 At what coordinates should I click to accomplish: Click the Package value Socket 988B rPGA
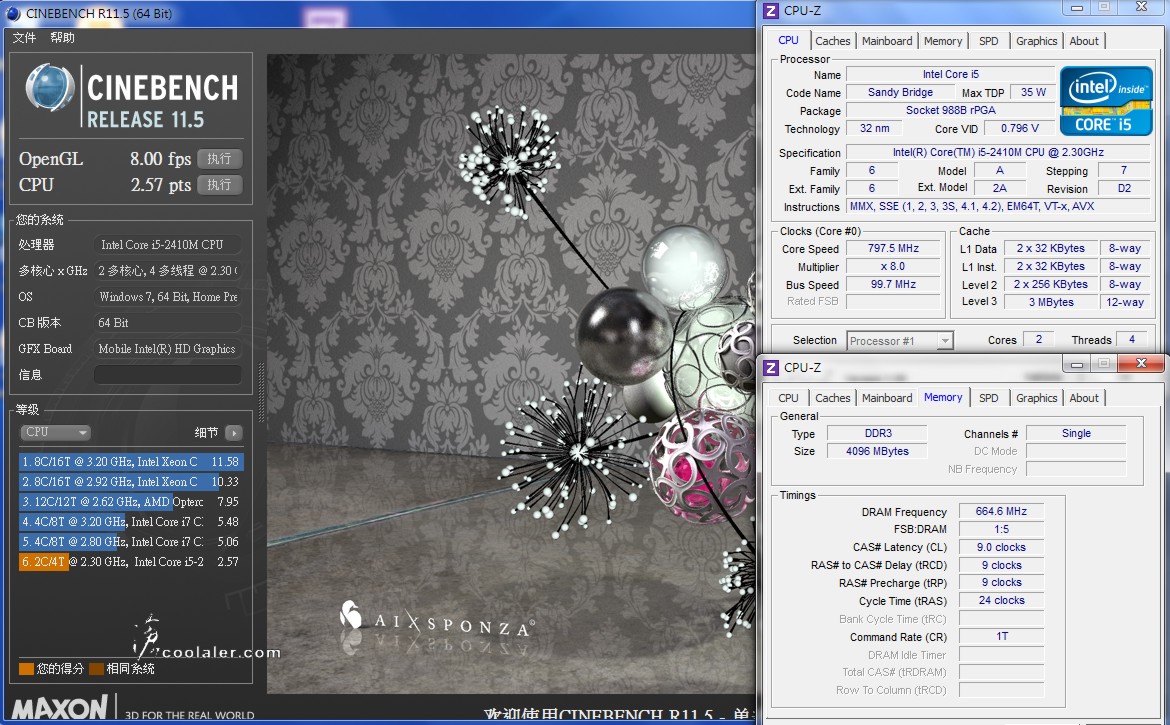(x=951, y=110)
